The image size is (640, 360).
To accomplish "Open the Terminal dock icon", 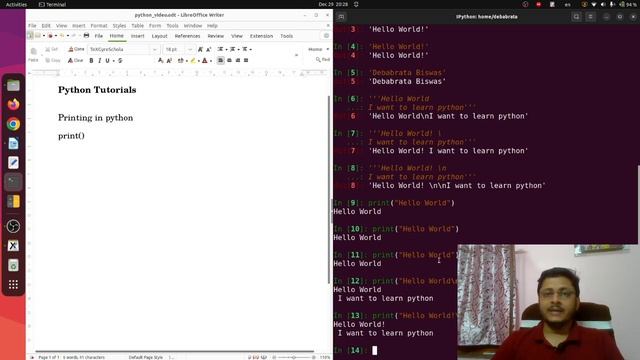I will pos(13,182).
